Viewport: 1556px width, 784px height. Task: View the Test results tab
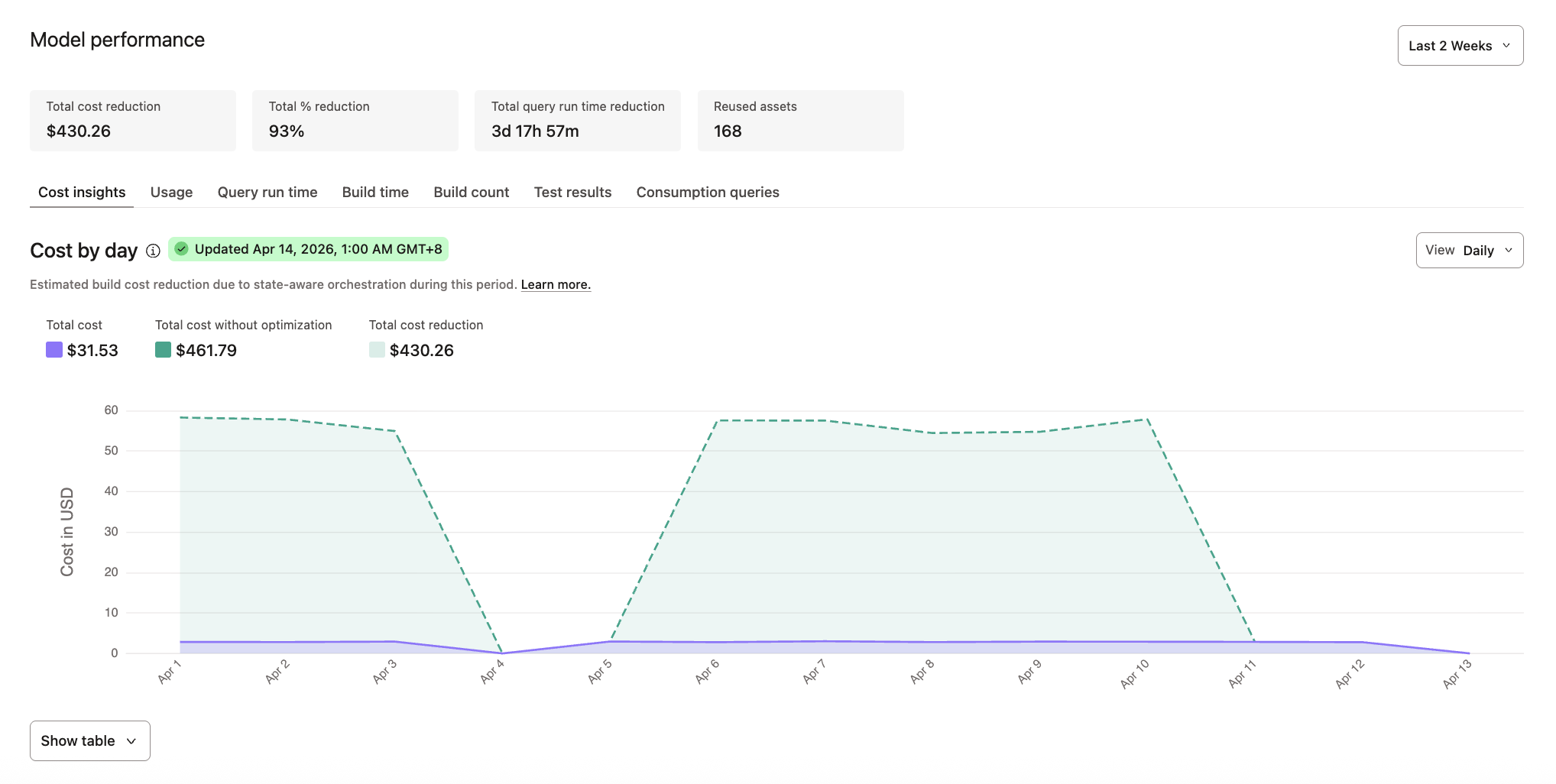tap(572, 192)
